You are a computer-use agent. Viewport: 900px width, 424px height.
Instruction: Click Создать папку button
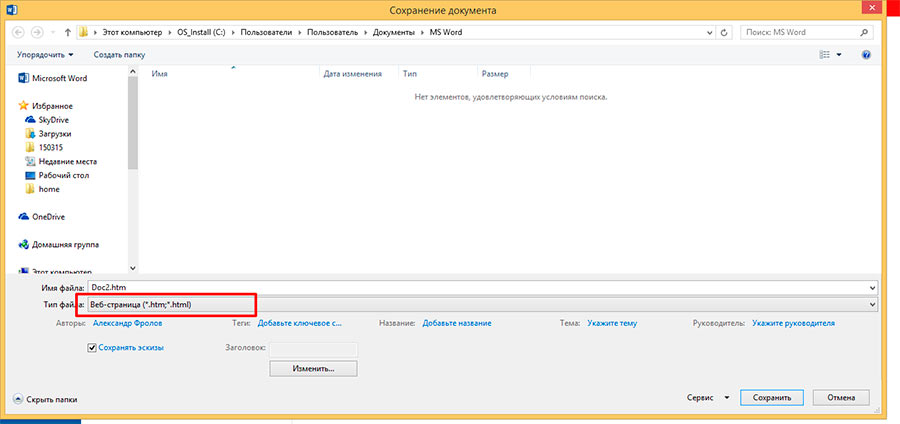[119, 55]
